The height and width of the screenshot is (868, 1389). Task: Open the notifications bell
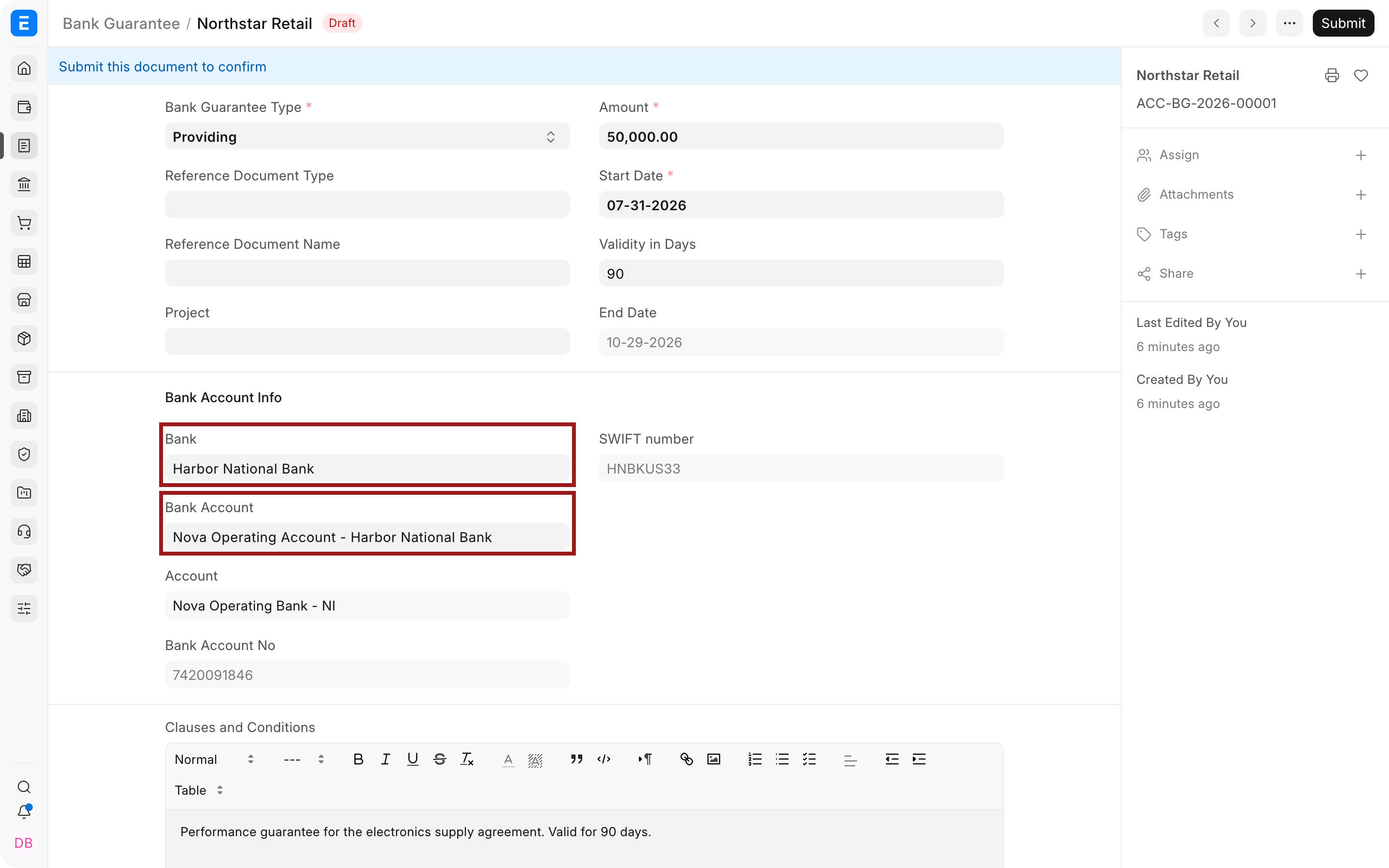tap(24, 812)
